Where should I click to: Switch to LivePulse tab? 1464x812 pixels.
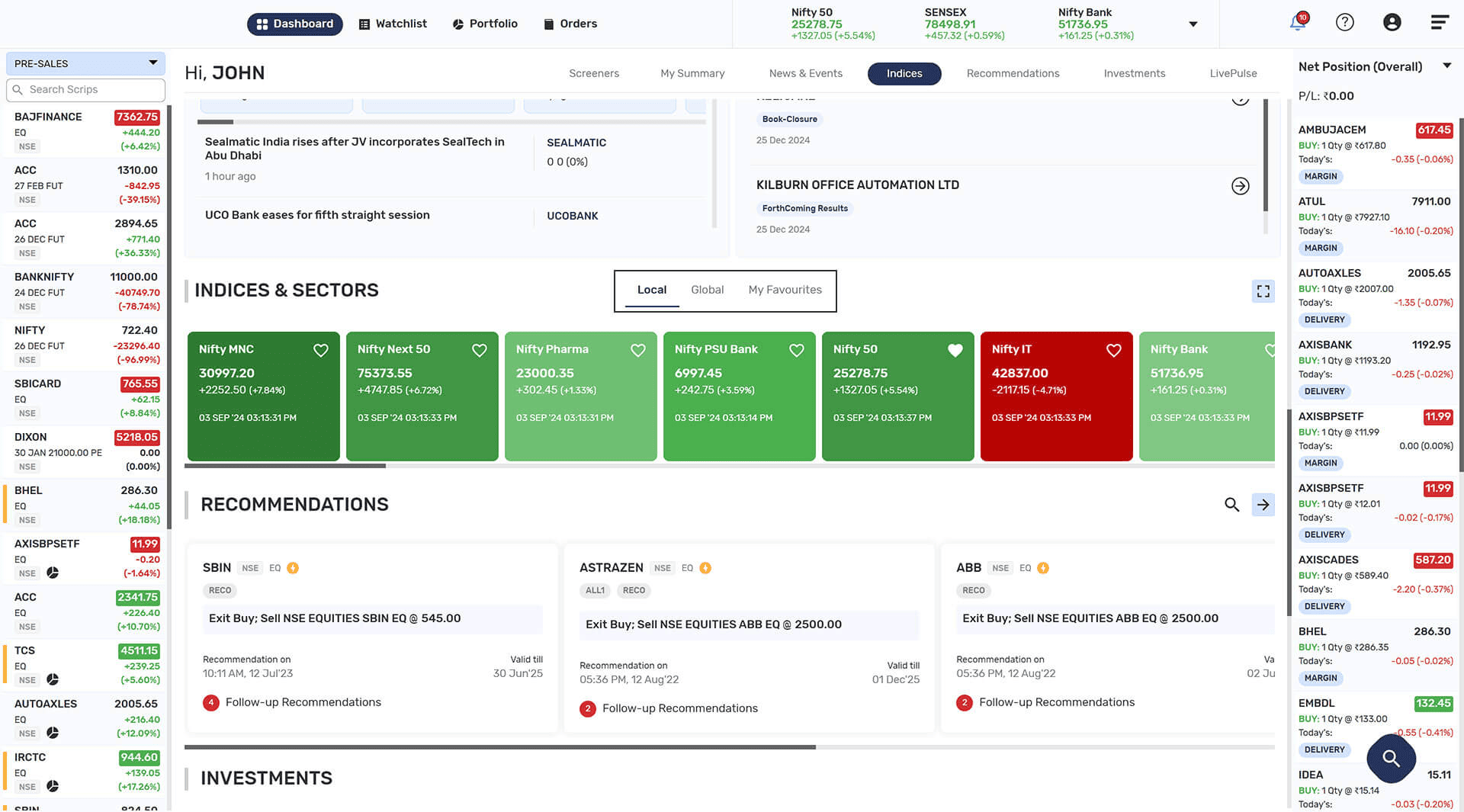[x=1233, y=73]
